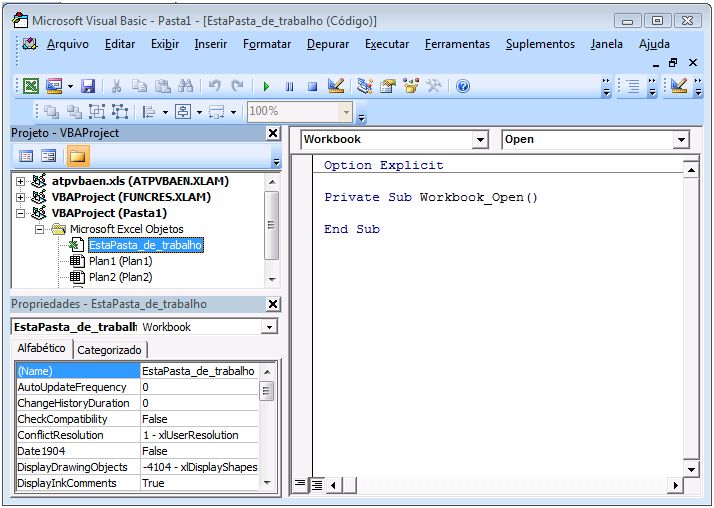
Task: Collapse the VBAProject (Pasta1) node
Action: [20, 213]
